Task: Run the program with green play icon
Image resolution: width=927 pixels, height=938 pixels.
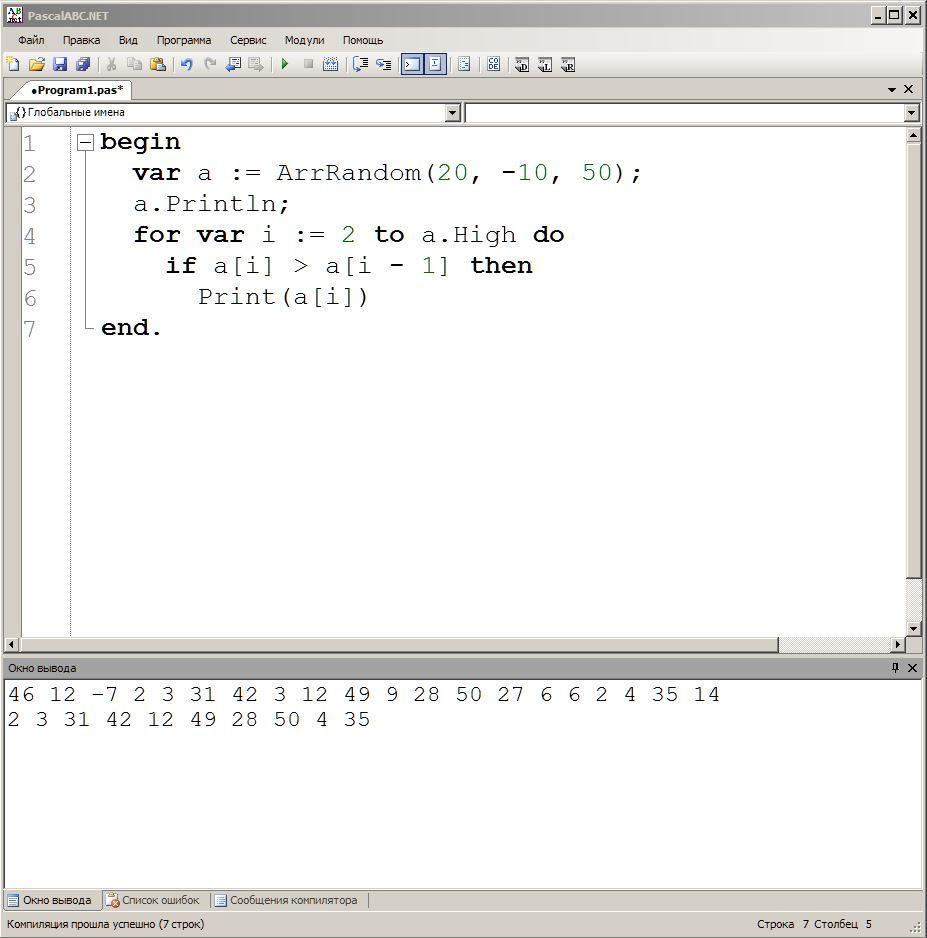Action: [x=285, y=64]
